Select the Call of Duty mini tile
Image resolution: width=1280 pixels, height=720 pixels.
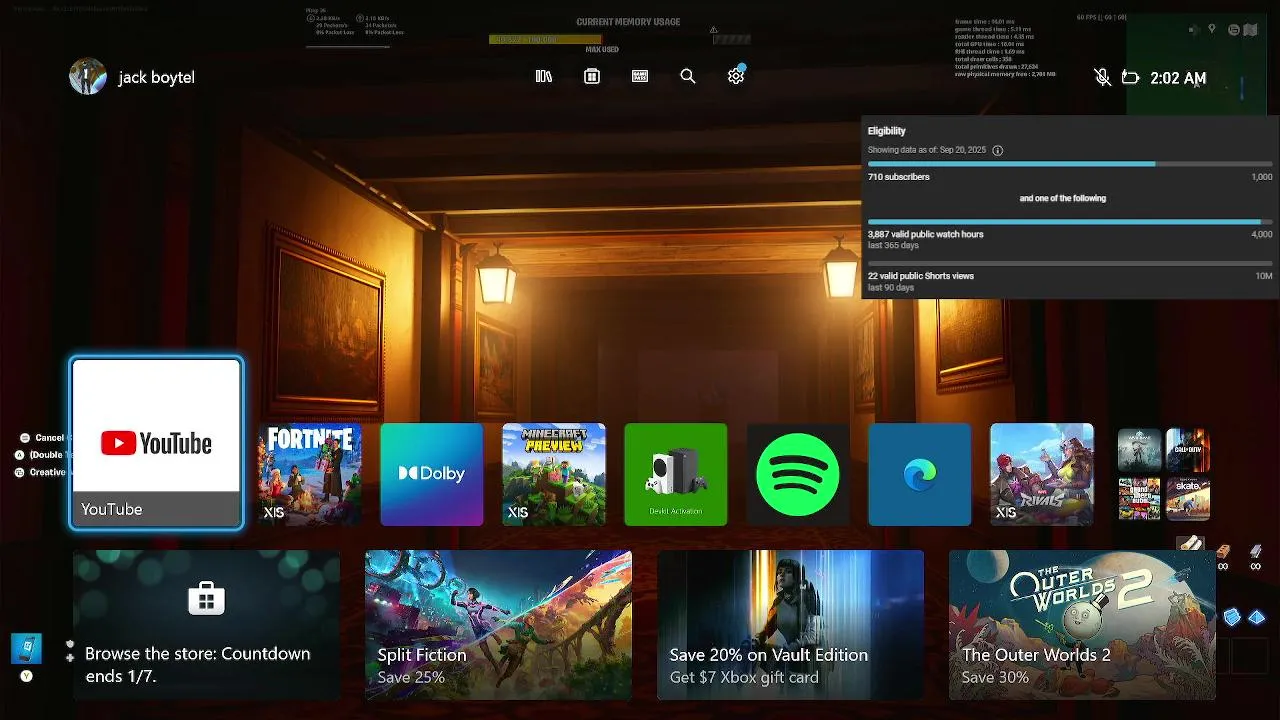[x=1188, y=450]
